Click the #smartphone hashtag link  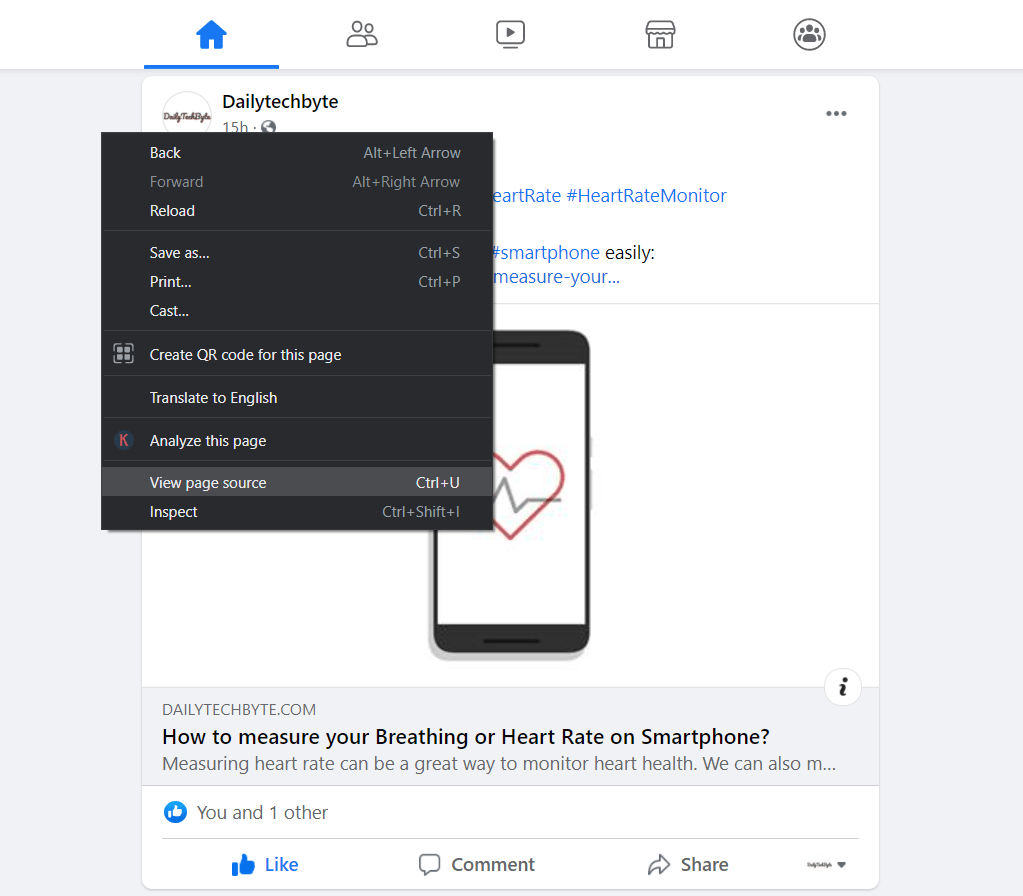544,252
